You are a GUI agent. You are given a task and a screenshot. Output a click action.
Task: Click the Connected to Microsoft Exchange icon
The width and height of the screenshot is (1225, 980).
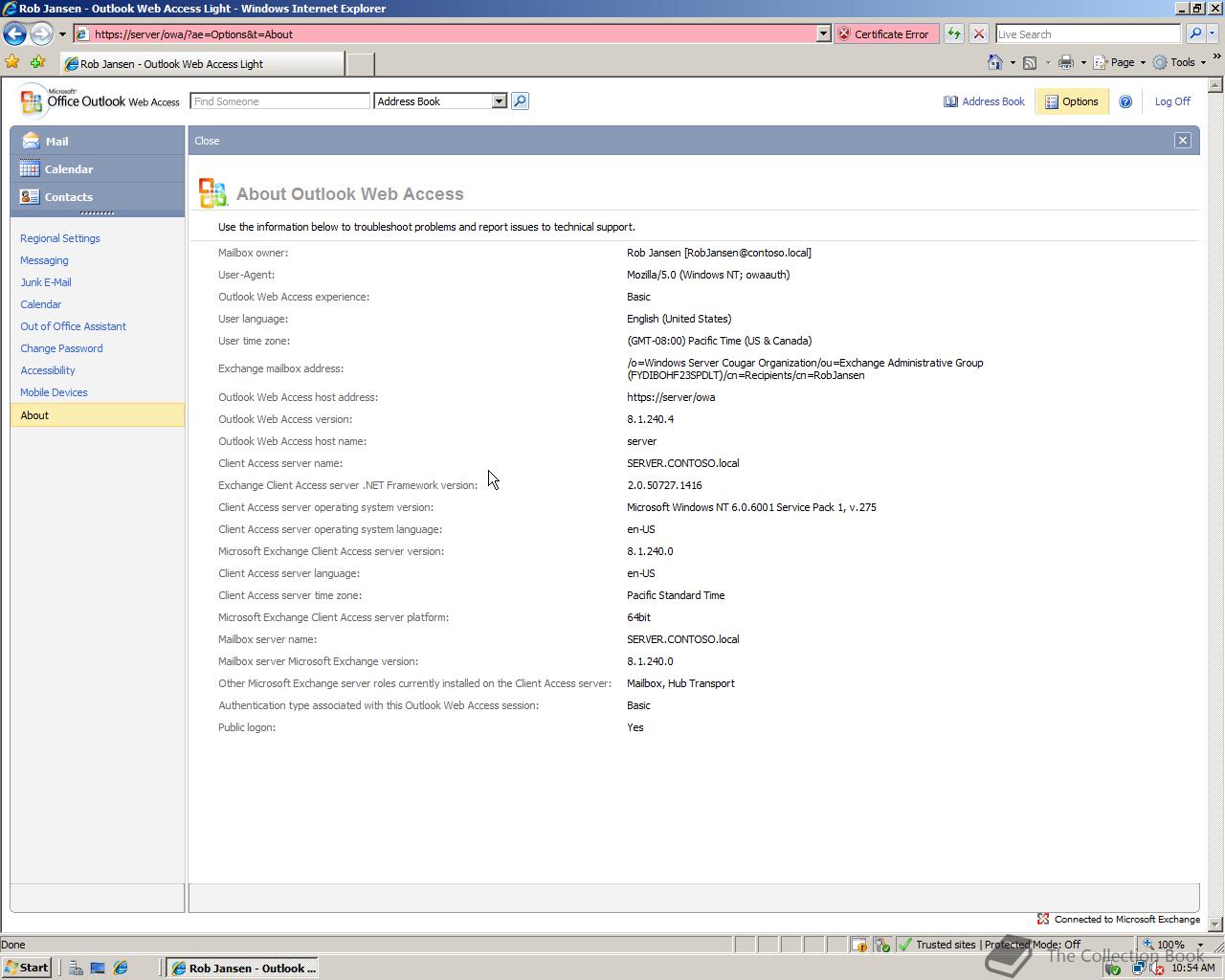pyautogui.click(x=1043, y=919)
